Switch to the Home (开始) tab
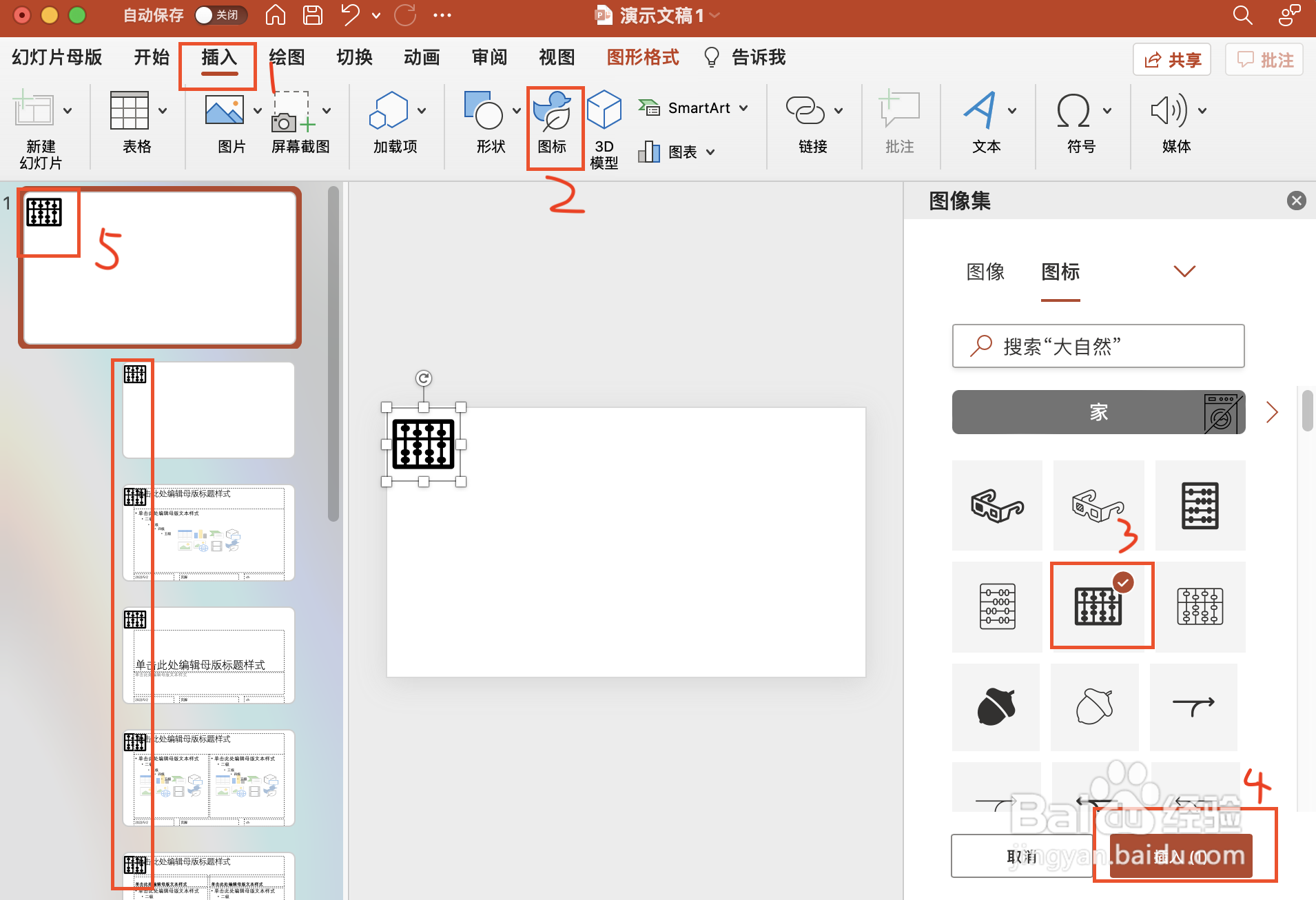Screen dimensions: 1316x900 pyautogui.click(x=152, y=57)
